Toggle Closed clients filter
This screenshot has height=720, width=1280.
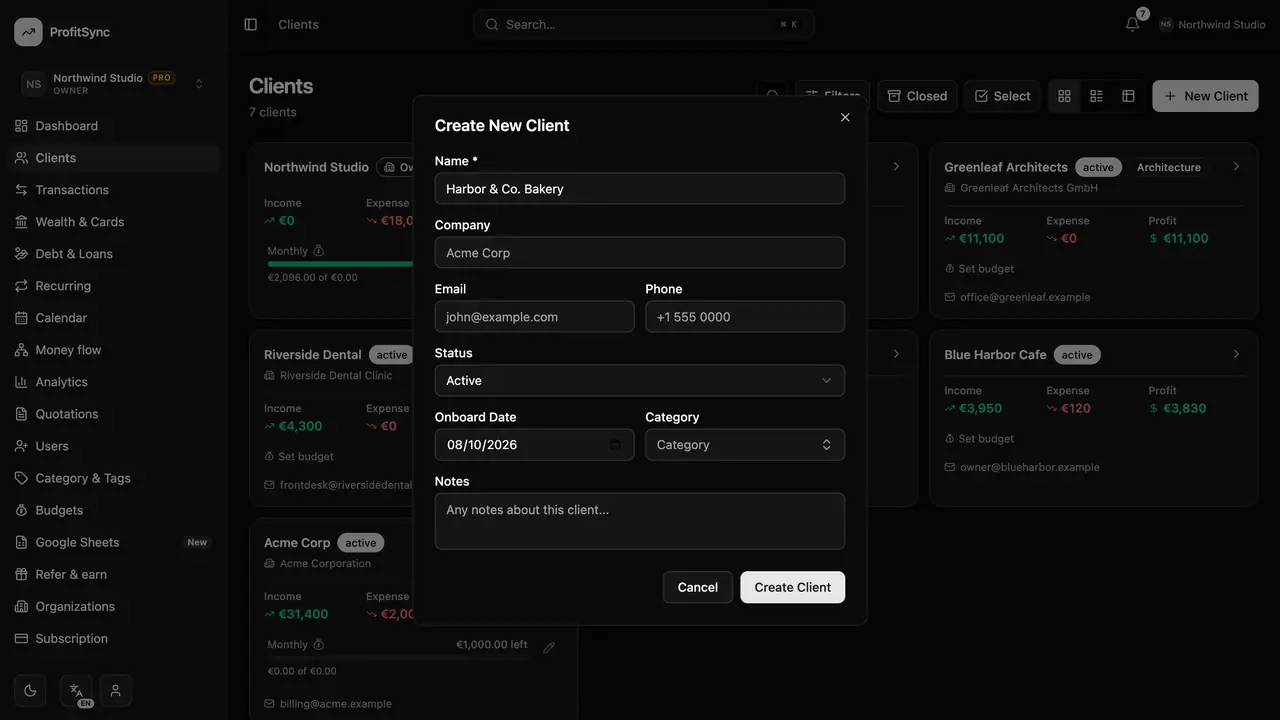917,96
